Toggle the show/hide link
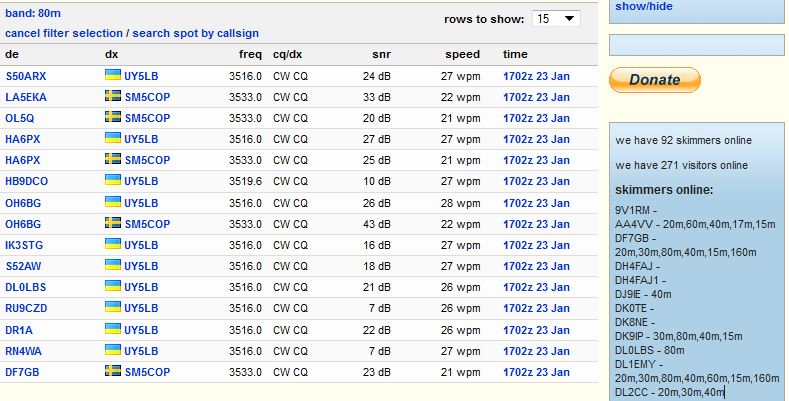The image size is (789, 401). (x=644, y=6)
